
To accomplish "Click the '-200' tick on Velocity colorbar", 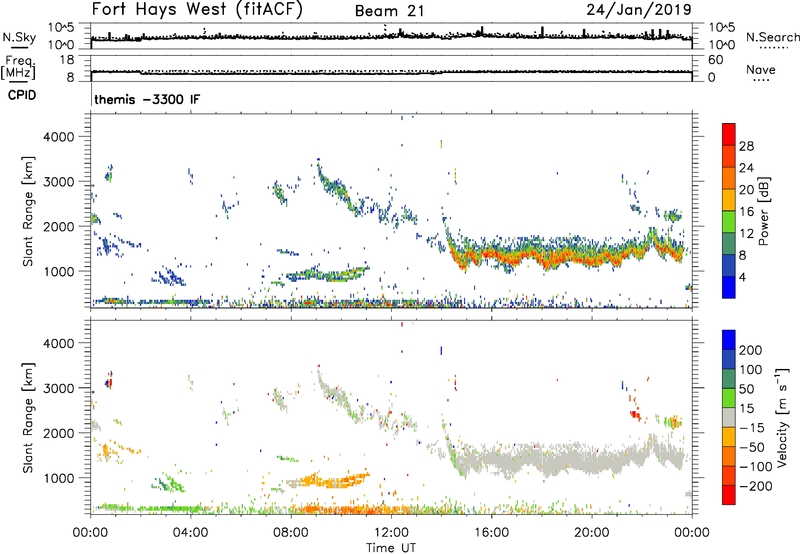I will pos(756,486).
